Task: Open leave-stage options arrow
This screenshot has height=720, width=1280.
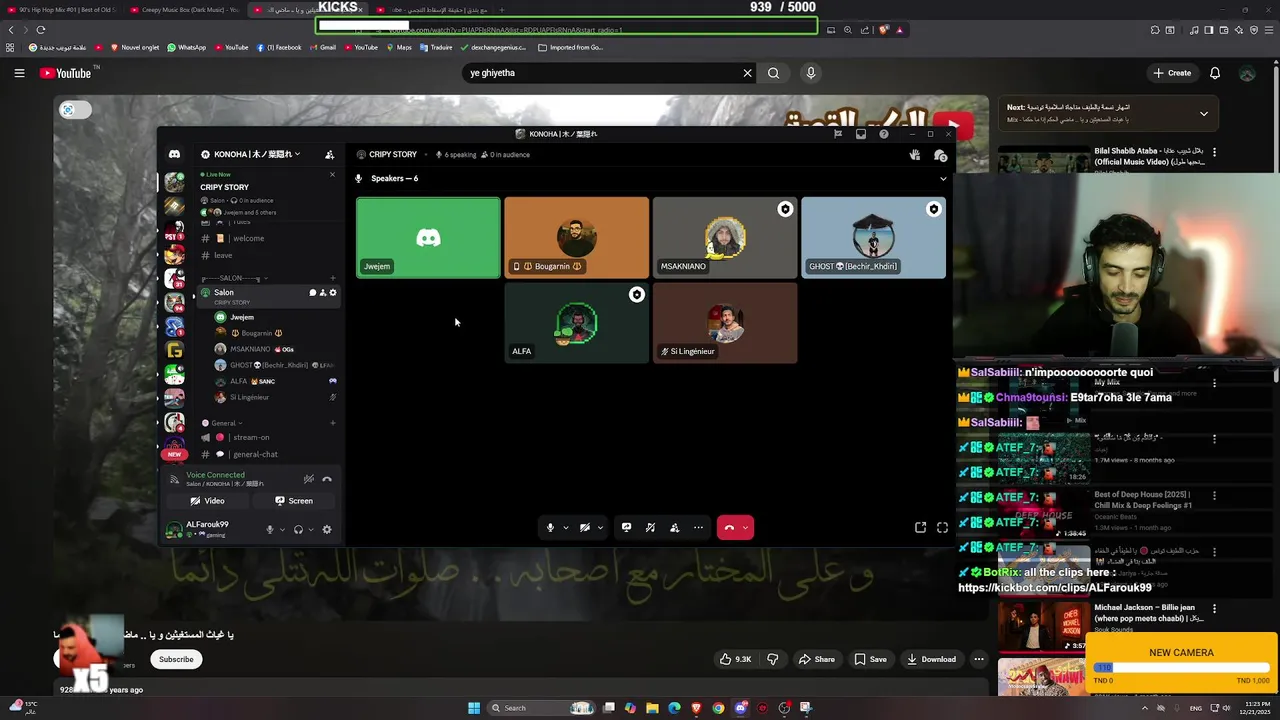Action: tap(745, 527)
